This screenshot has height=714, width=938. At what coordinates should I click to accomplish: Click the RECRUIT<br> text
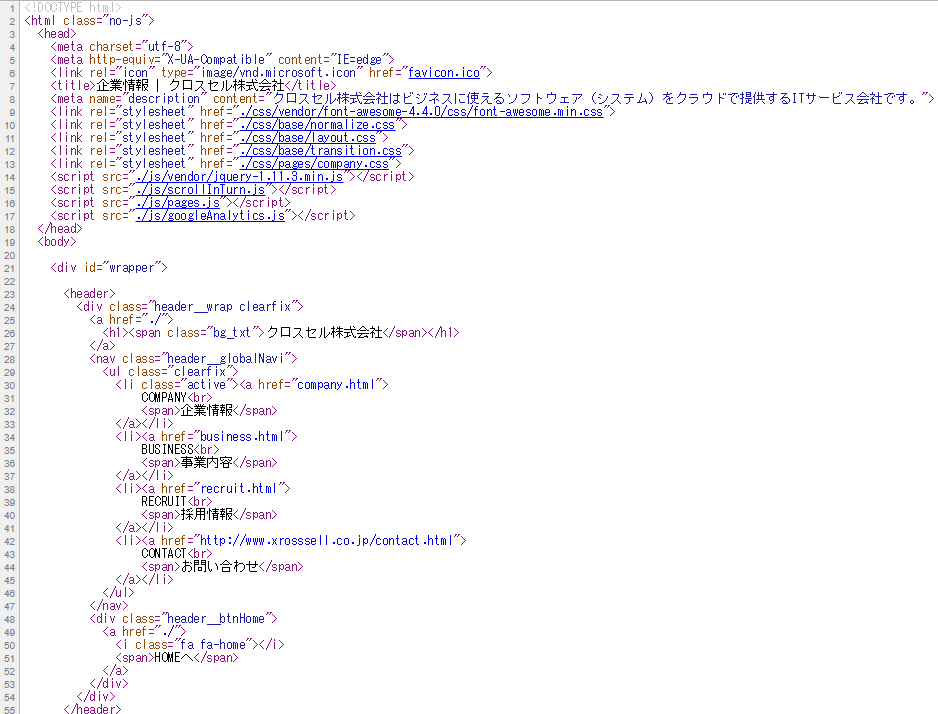click(x=176, y=502)
